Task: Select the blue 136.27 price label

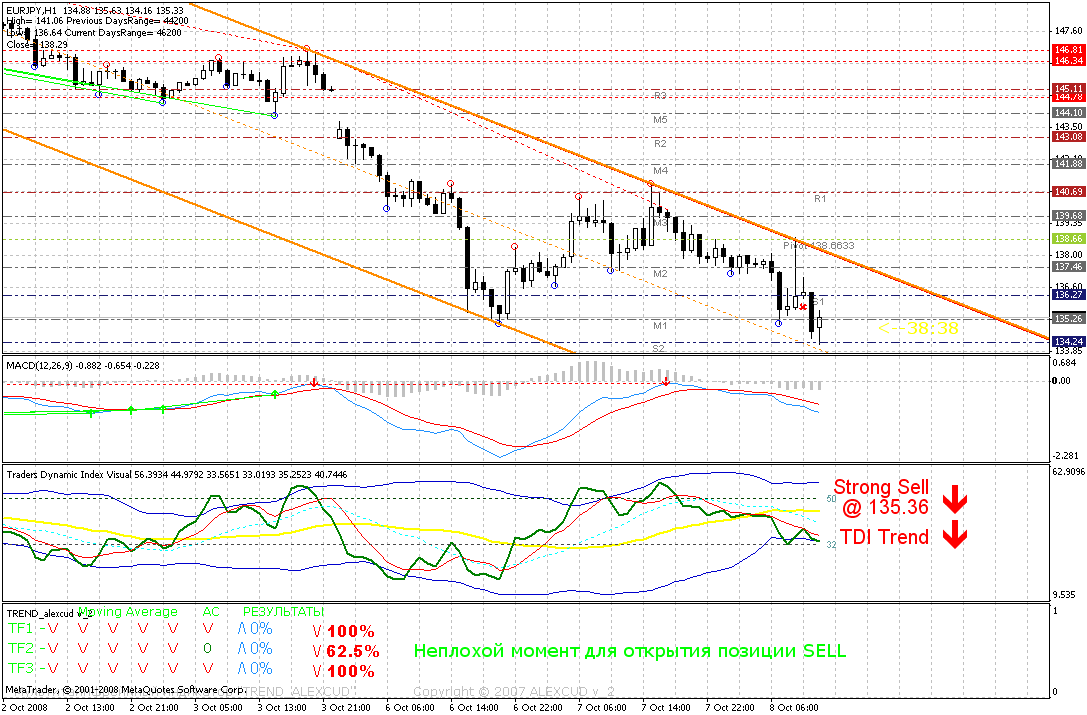Action: pyautogui.click(x=1068, y=295)
